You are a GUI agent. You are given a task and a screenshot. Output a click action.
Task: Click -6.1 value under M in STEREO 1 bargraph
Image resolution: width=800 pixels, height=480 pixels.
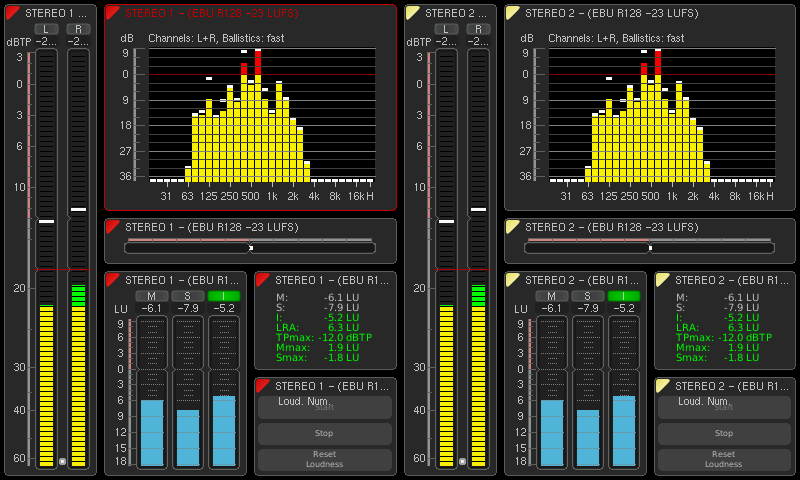152,308
